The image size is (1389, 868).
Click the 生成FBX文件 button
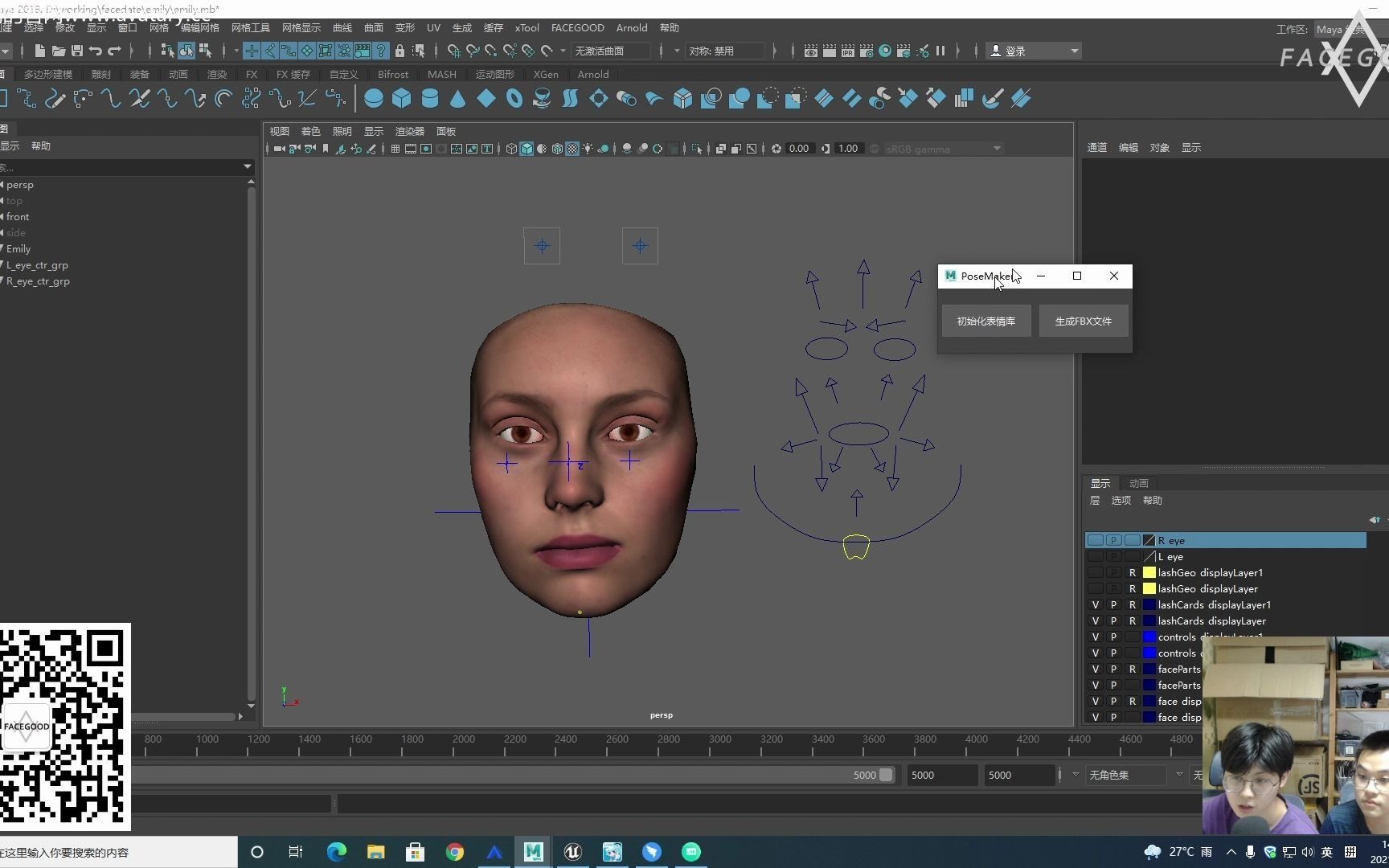click(1083, 321)
